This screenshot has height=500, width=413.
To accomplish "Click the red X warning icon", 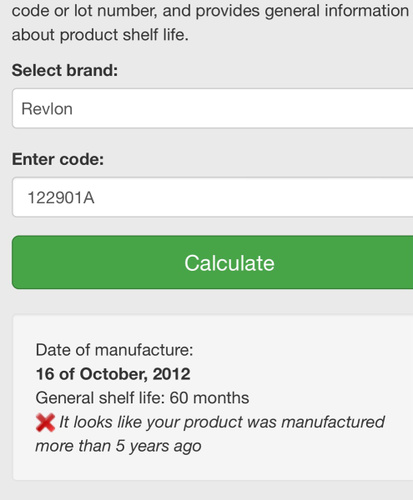I will 45,423.
